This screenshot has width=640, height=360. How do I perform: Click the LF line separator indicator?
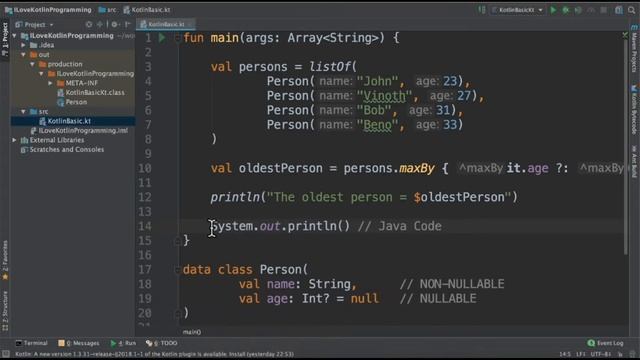[x=580, y=354]
